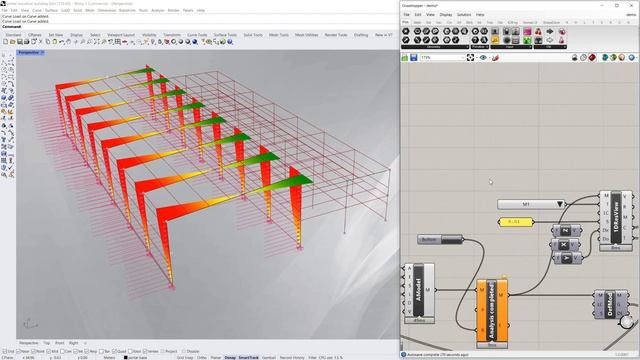The width and height of the screenshot is (640, 360).
Task: Click black layer color swatch in status bar
Action: pyautogui.click(x=126, y=358)
